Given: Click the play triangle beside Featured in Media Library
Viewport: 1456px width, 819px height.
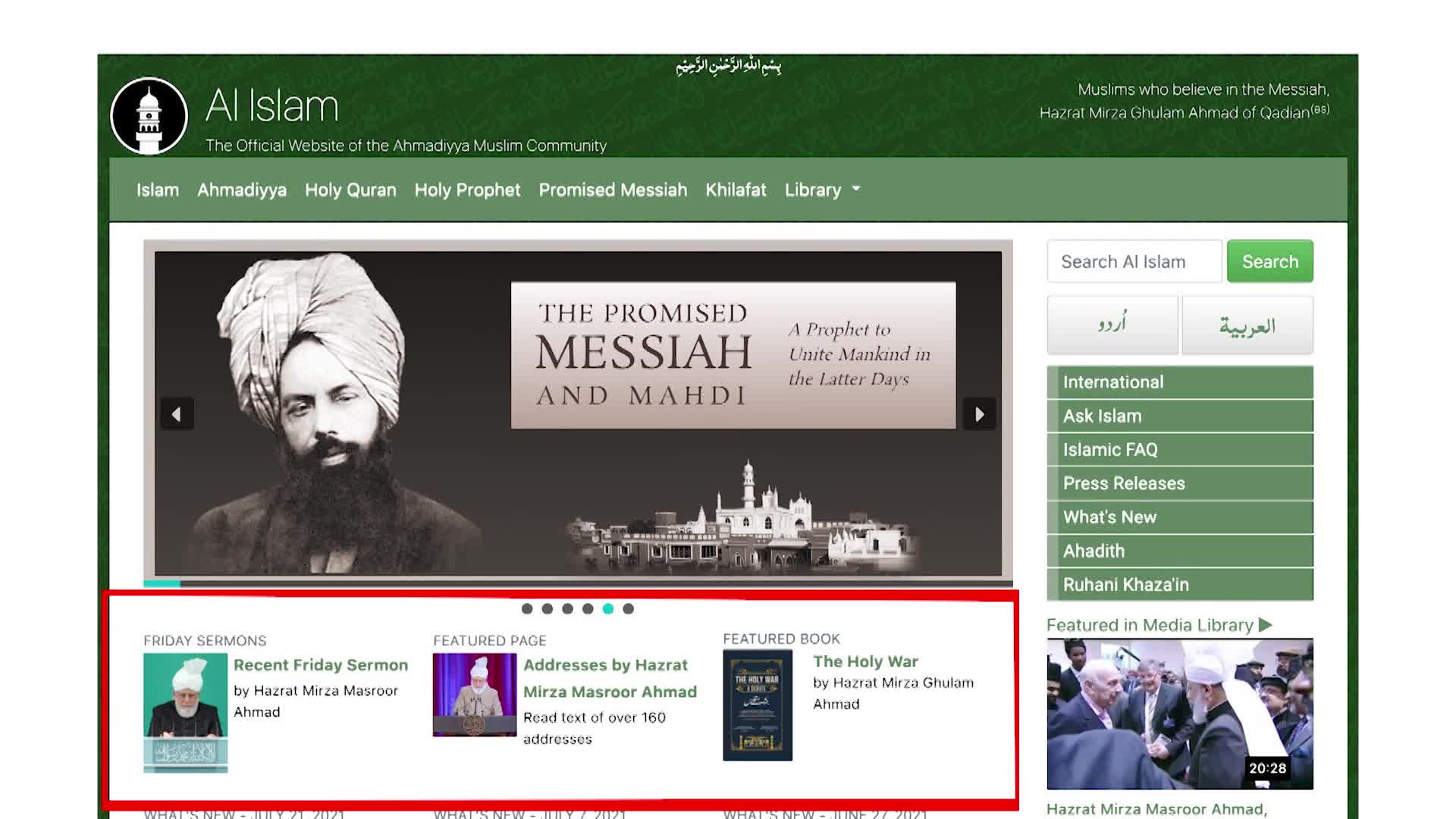Looking at the screenshot, I should coord(1265,625).
